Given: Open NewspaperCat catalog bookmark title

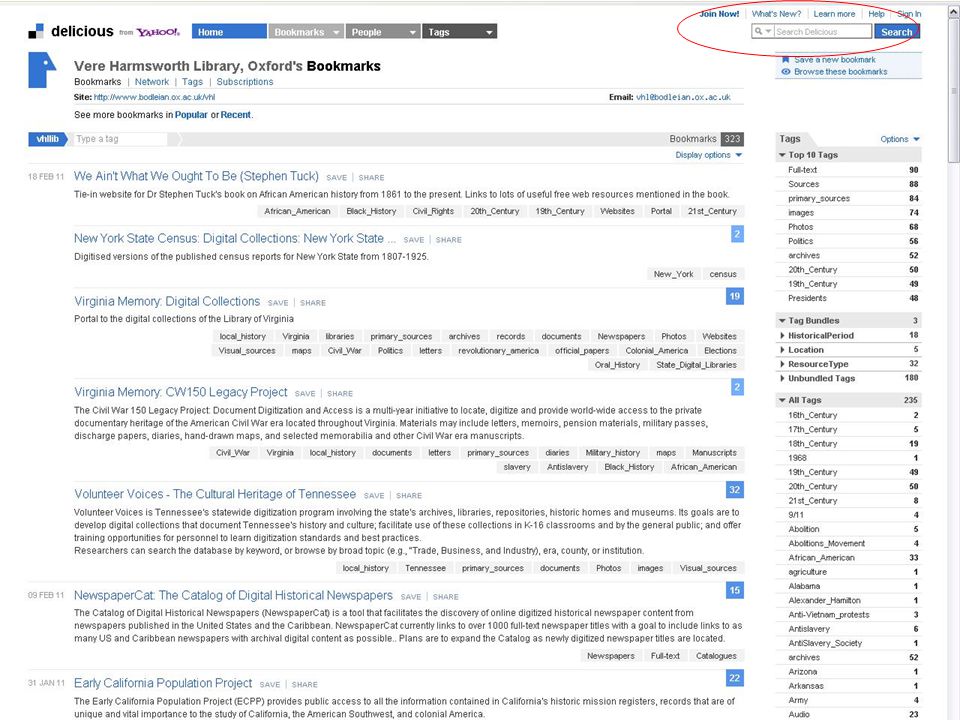Looking at the screenshot, I should pyautogui.click(x=233, y=596).
